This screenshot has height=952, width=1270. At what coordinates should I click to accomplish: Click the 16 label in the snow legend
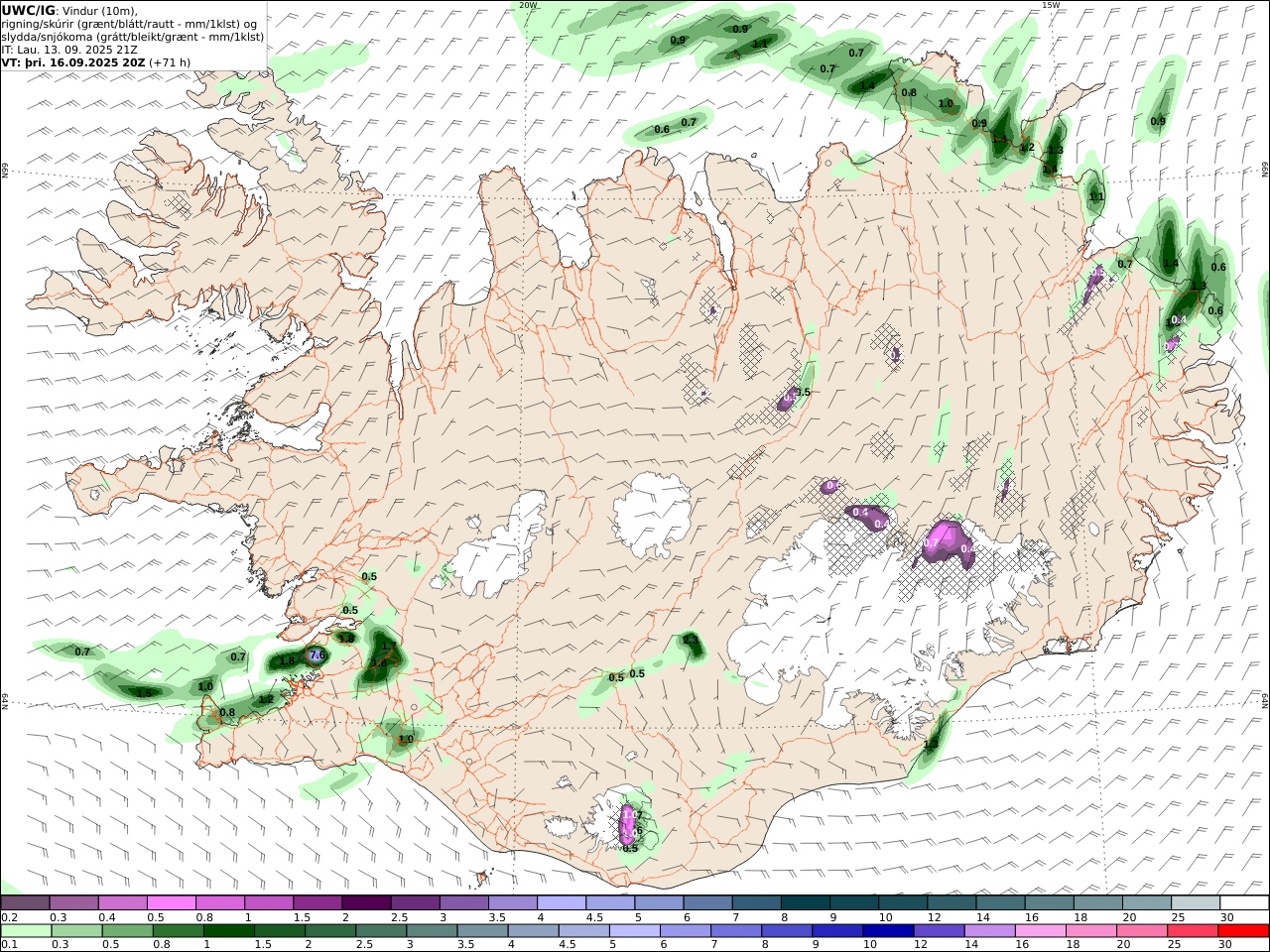click(1032, 917)
